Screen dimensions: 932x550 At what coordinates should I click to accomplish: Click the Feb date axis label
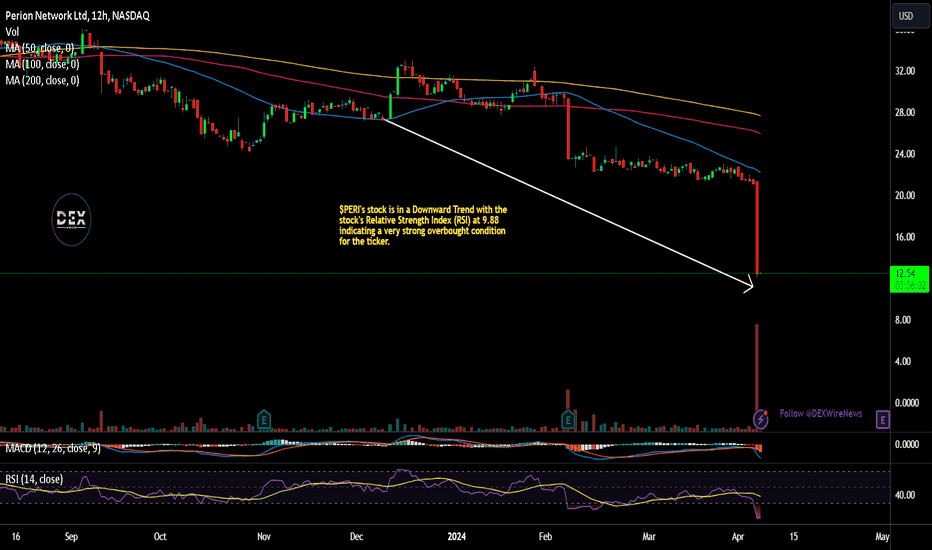(545, 536)
